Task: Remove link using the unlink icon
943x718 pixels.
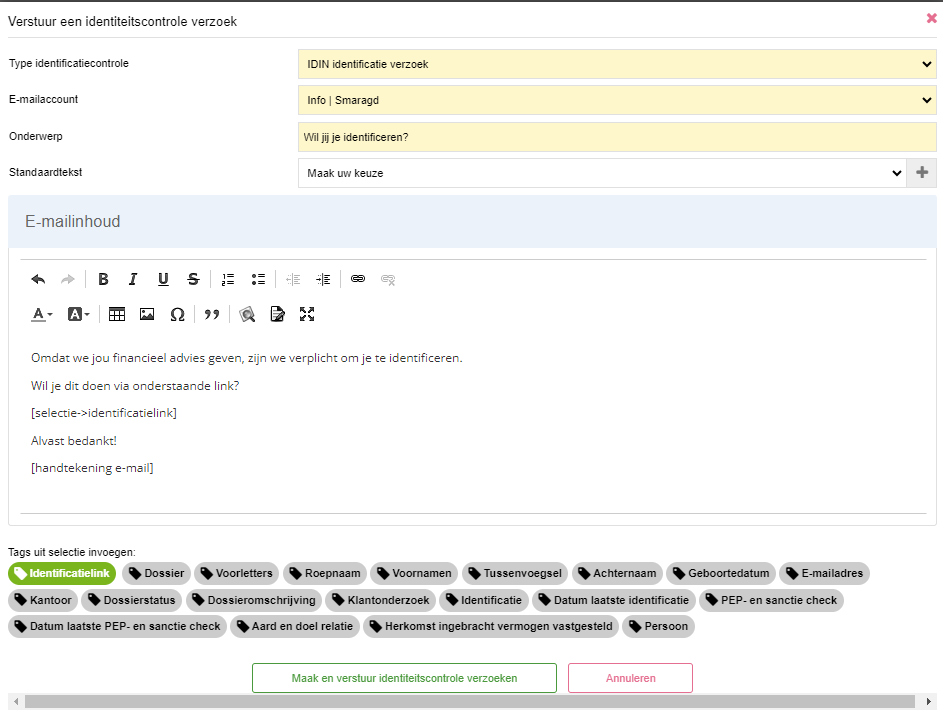Action: point(388,279)
